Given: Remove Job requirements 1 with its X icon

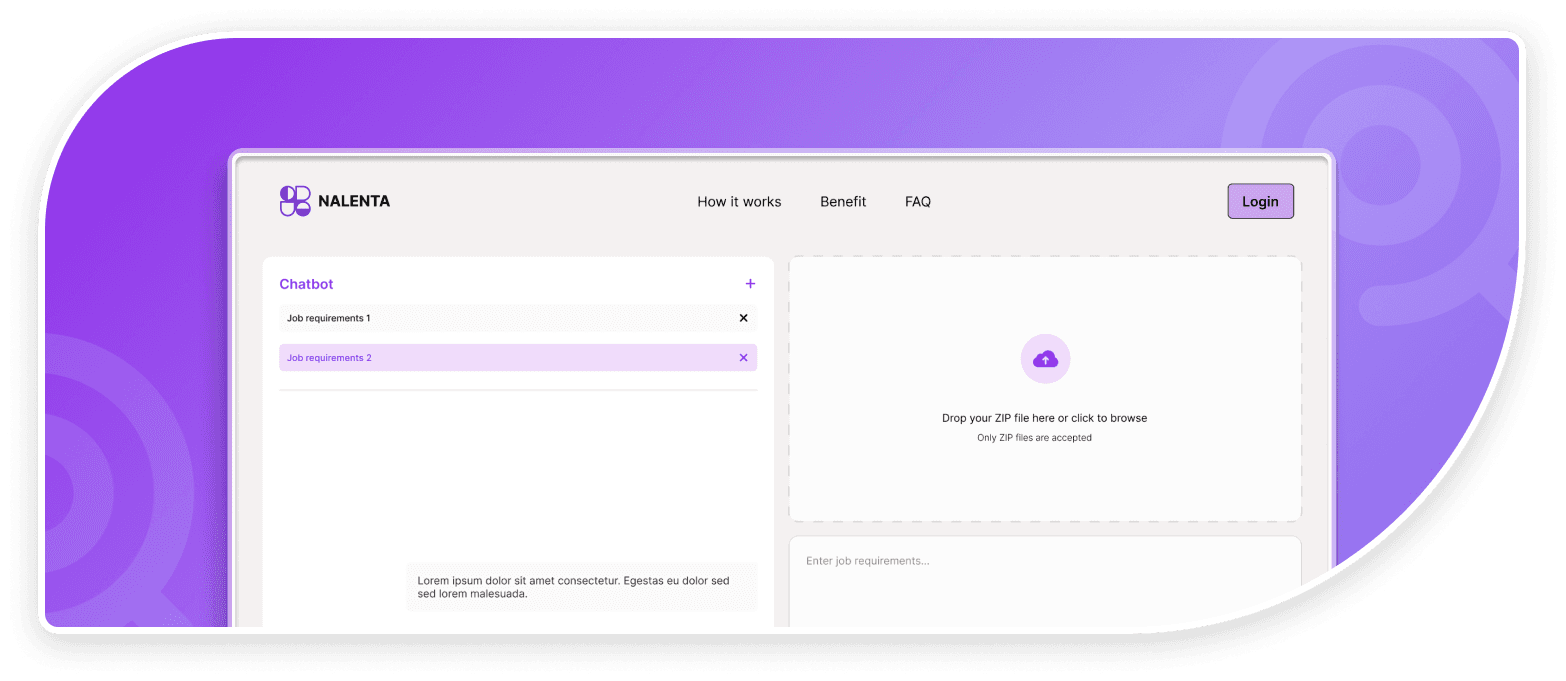Looking at the screenshot, I should point(743,318).
